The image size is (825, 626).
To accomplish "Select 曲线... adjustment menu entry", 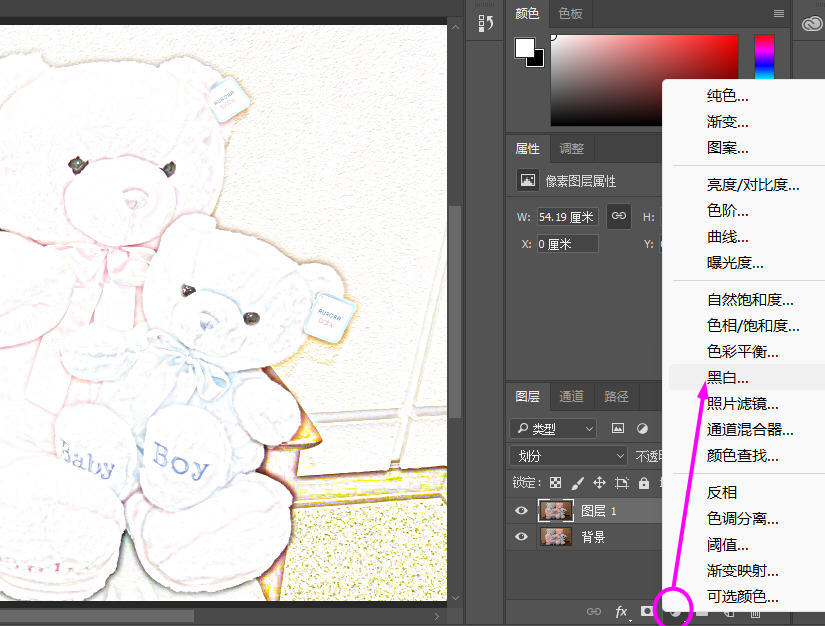I will click(x=728, y=237).
